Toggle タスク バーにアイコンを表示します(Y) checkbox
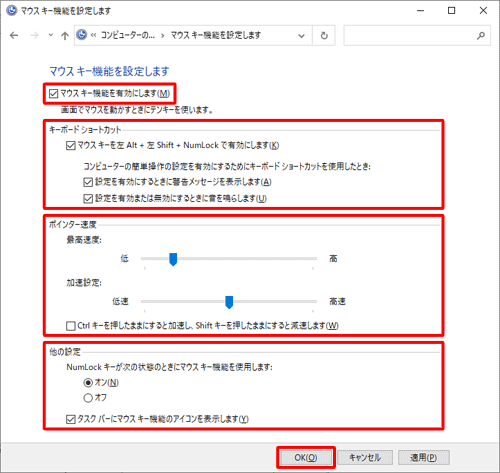 coord(70,419)
